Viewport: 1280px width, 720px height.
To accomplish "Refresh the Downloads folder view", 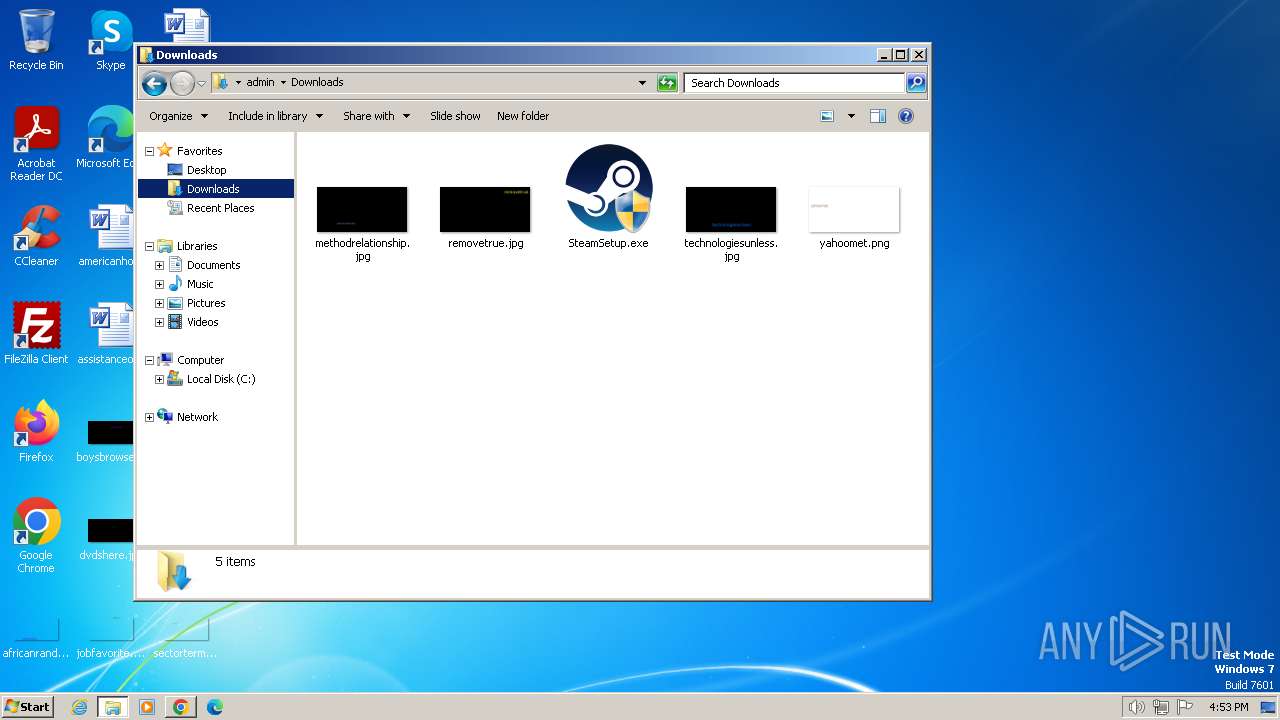I will pyautogui.click(x=667, y=83).
